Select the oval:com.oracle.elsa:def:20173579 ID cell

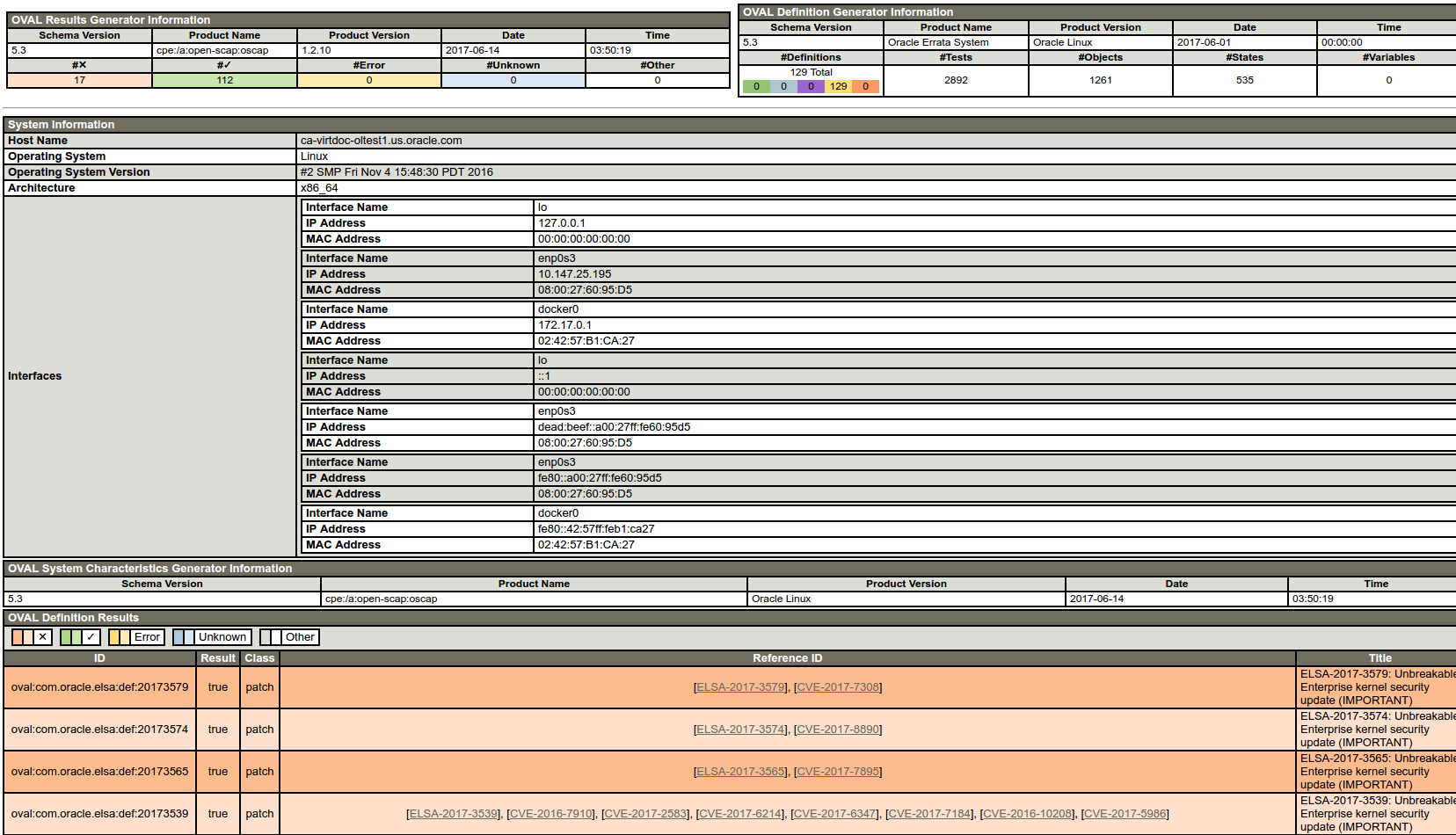[x=99, y=687]
